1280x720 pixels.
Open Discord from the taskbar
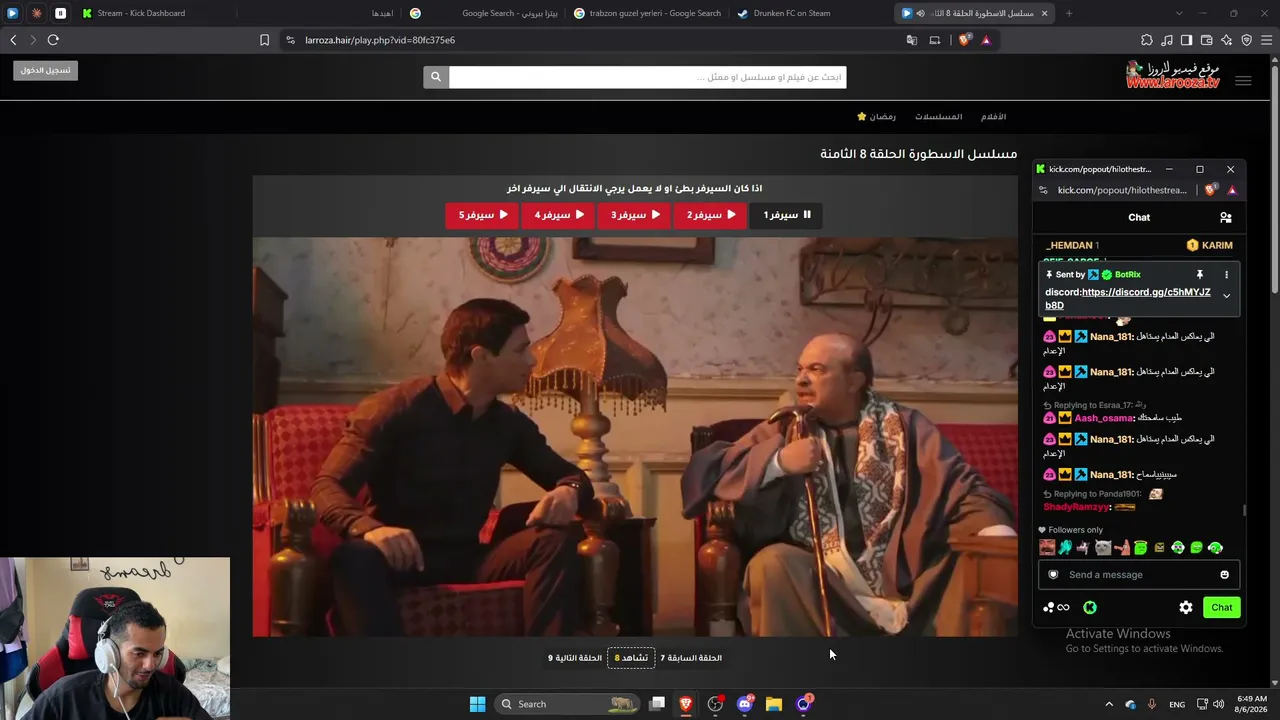(x=745, y=704)
